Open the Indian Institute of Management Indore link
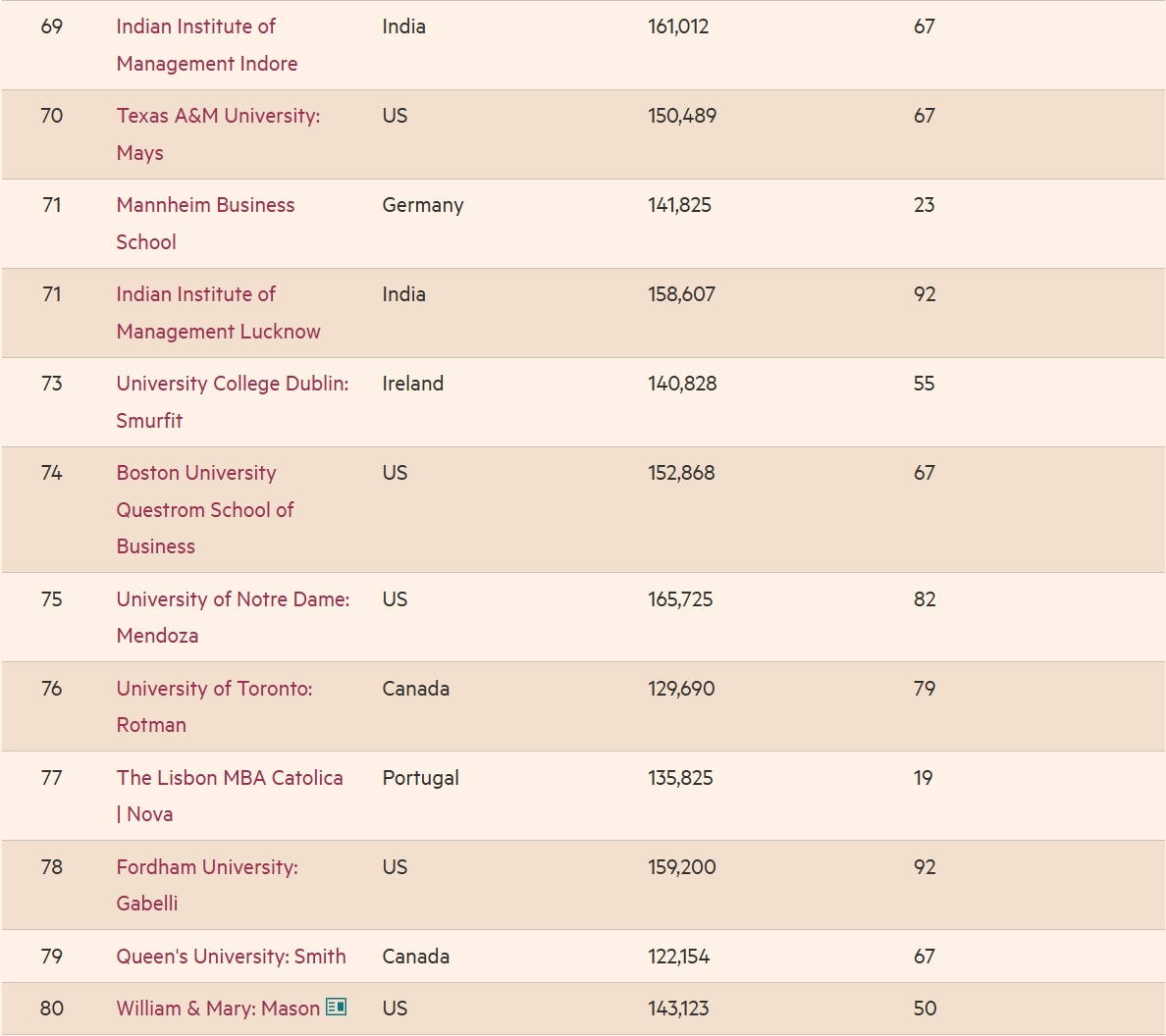 tap(207, 44)
